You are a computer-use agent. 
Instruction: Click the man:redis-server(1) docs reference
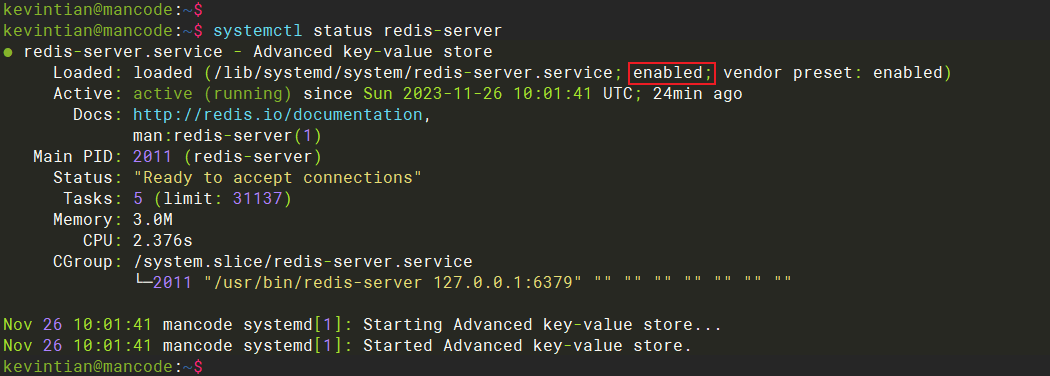coord(228,136)
